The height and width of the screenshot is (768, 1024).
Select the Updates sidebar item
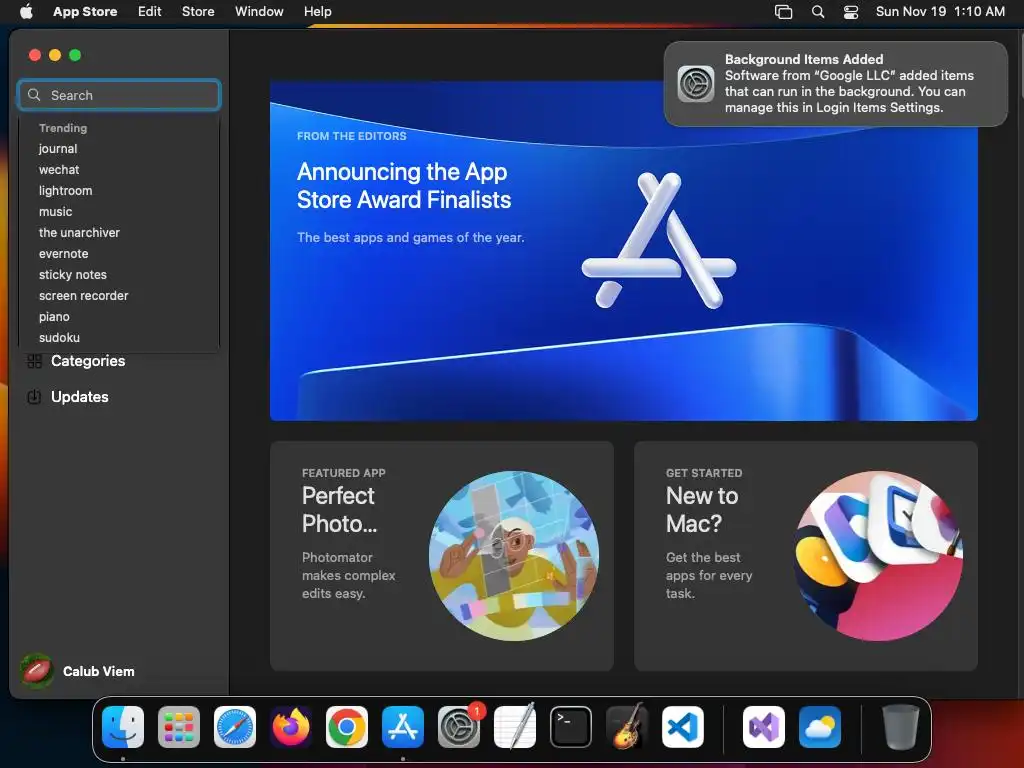(x=119, y=396)
